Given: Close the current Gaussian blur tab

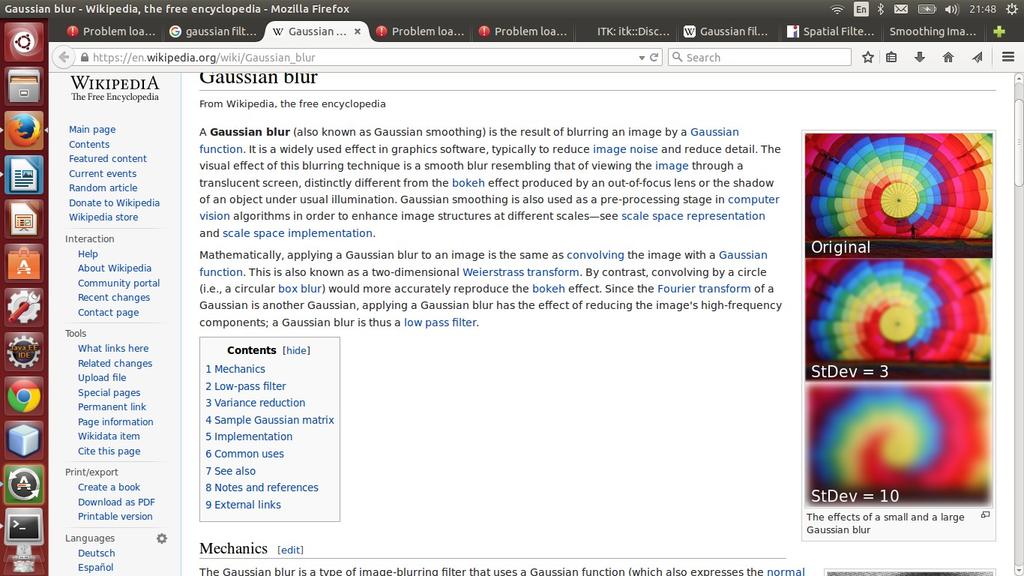Looking at the screenshot, I should (x=357, y=31).
